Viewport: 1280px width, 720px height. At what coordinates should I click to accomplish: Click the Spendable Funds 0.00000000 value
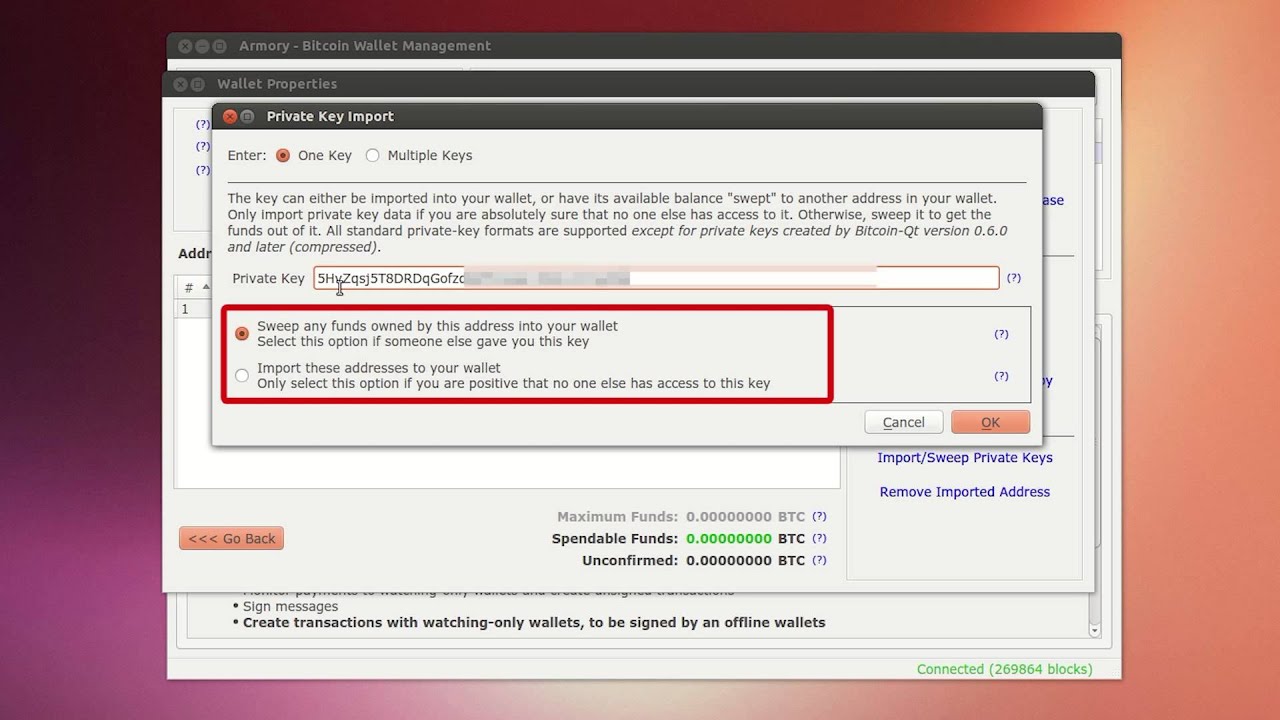tap(729, 539)
